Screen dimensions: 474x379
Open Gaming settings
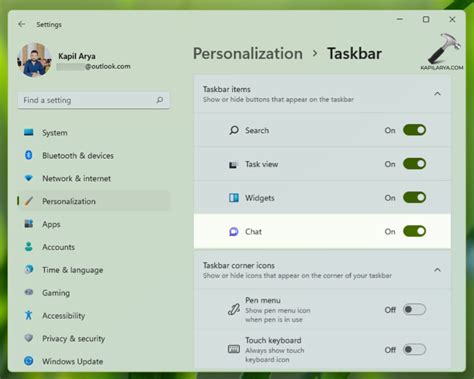(x=93, y=293)
